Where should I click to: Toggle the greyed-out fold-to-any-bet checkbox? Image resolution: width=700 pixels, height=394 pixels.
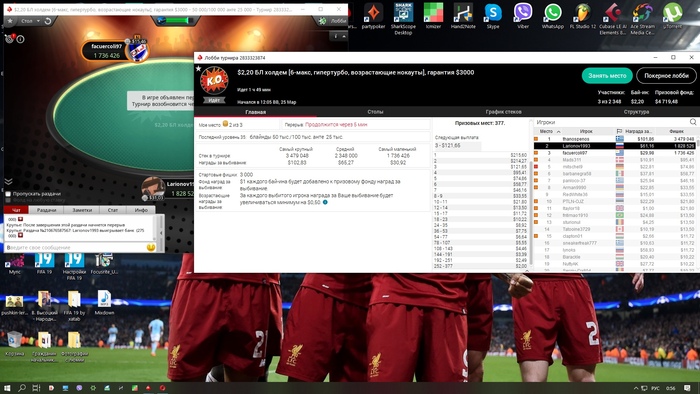coord(8,200)
